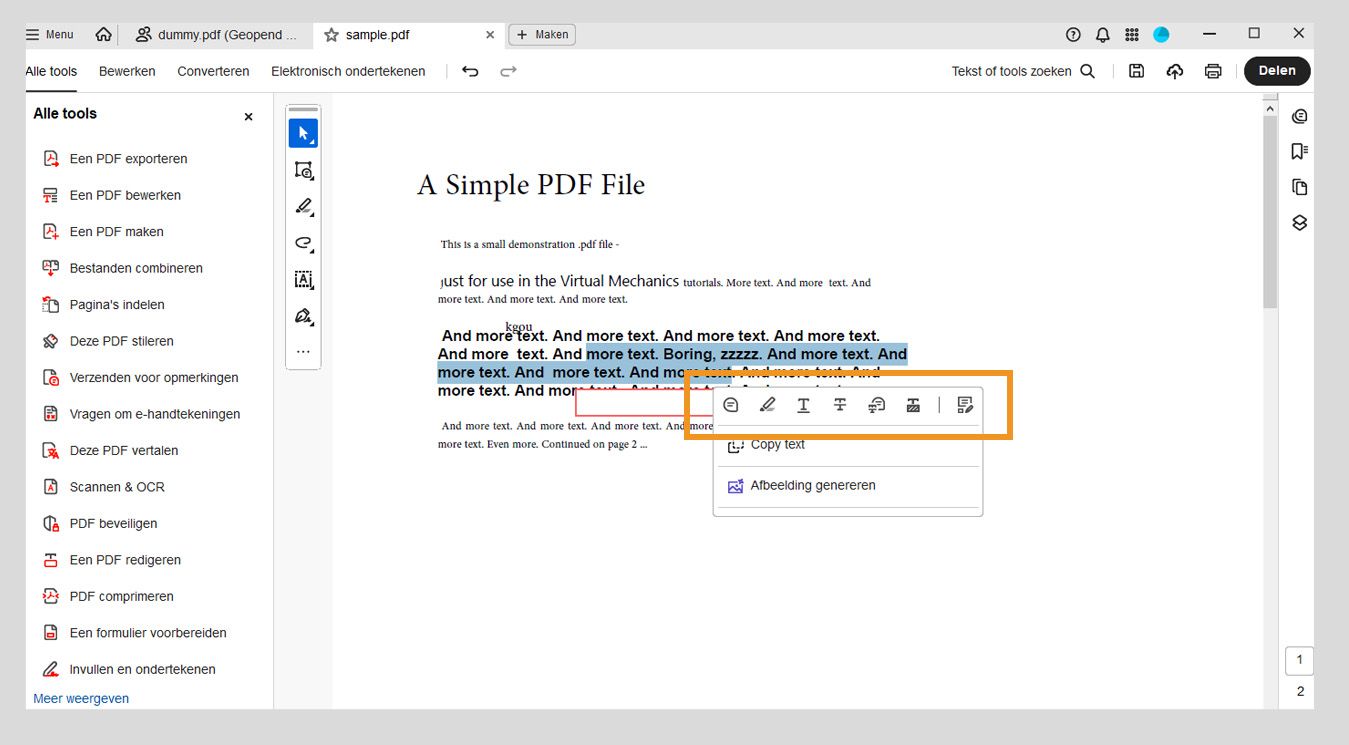Choose the selection arrow tool
Screen dimensions: 1349x745
303,133
